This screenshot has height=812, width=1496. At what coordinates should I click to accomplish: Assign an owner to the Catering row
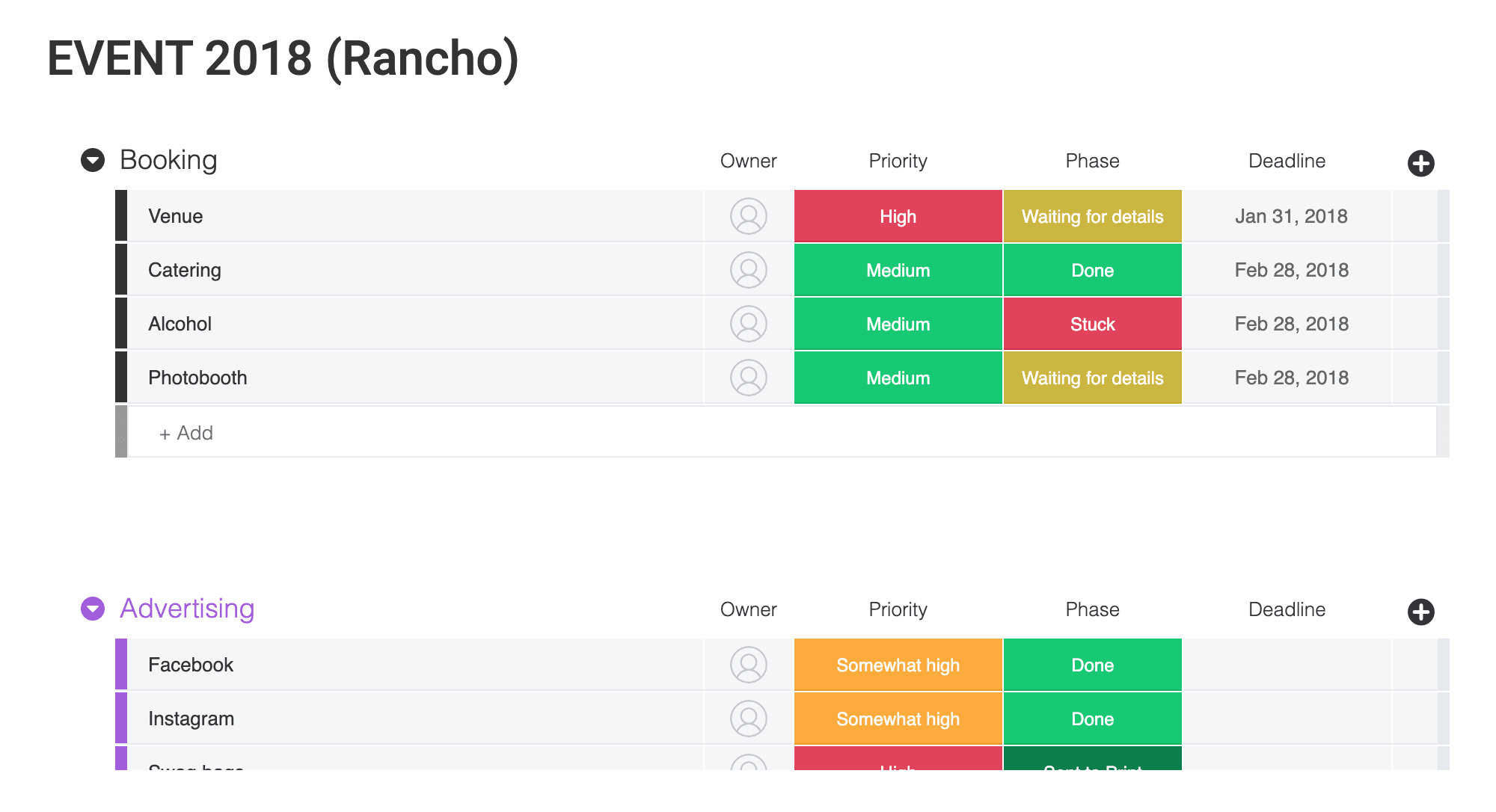748,270
